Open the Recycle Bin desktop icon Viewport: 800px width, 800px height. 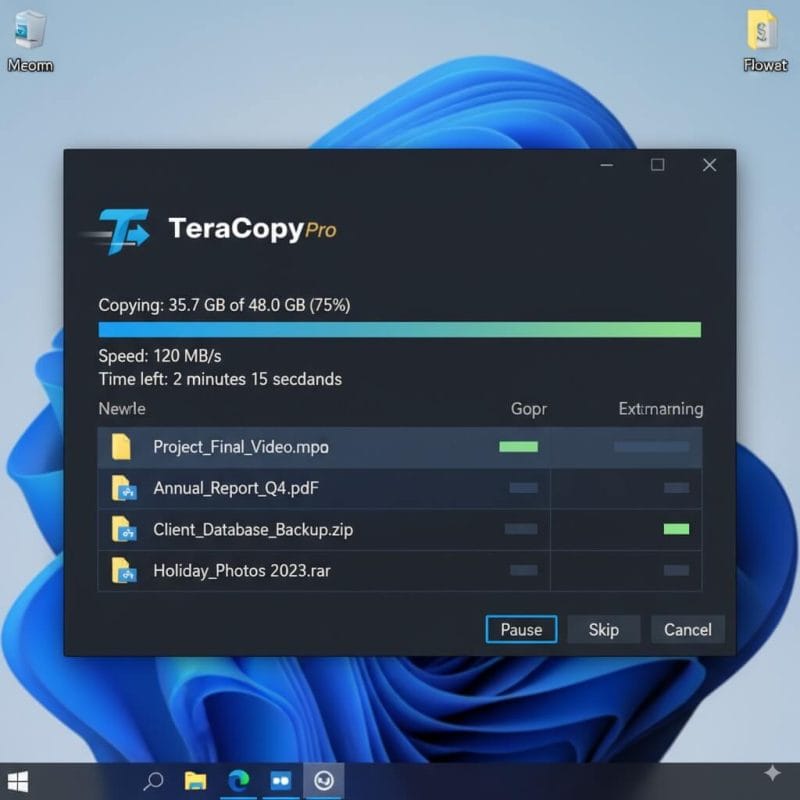pyautogui.click(x=29, y=32)
